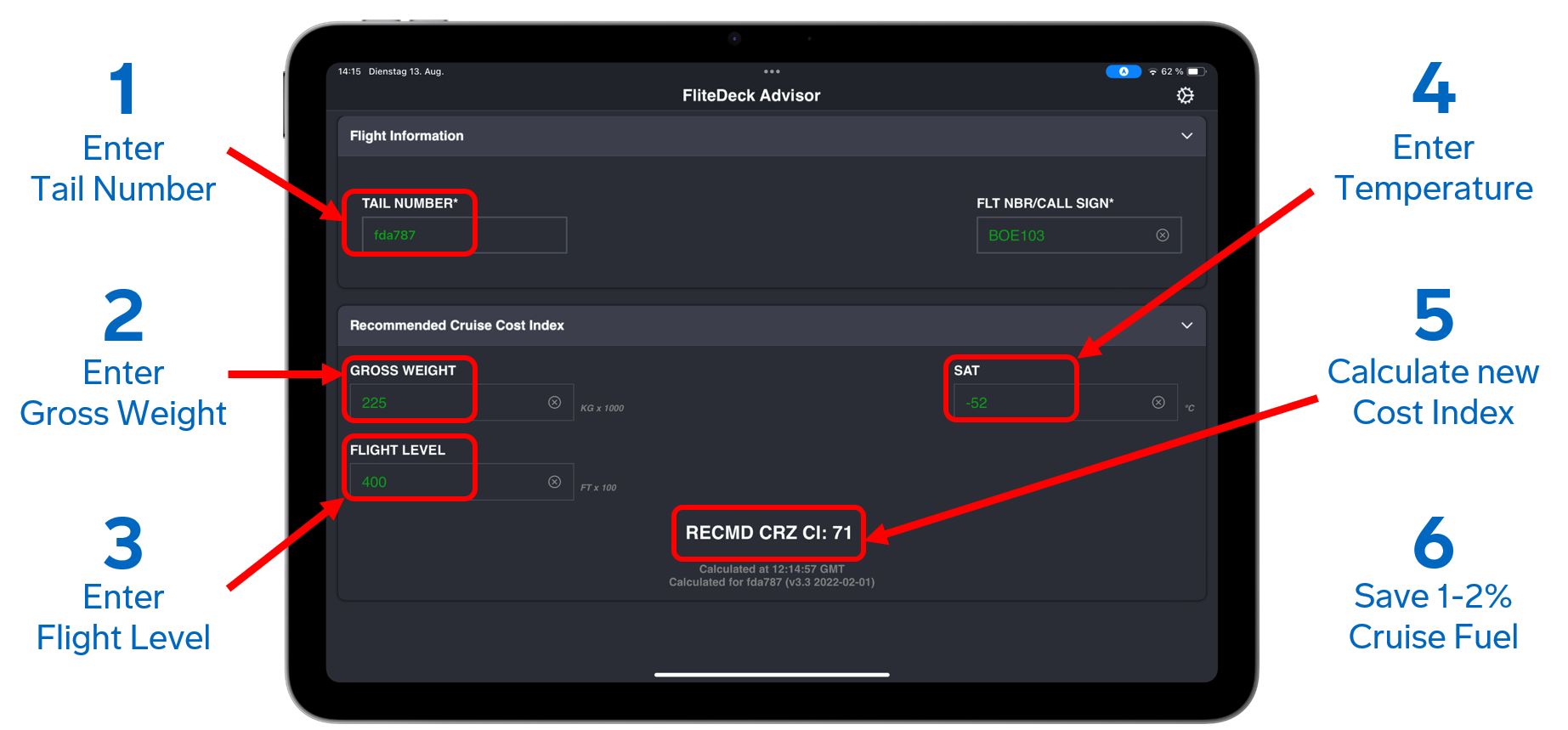Click the KG x 1000 unit label
The width and height of the screenshot is (1568, 730).
pyautogui.click(x=602, y=408)
